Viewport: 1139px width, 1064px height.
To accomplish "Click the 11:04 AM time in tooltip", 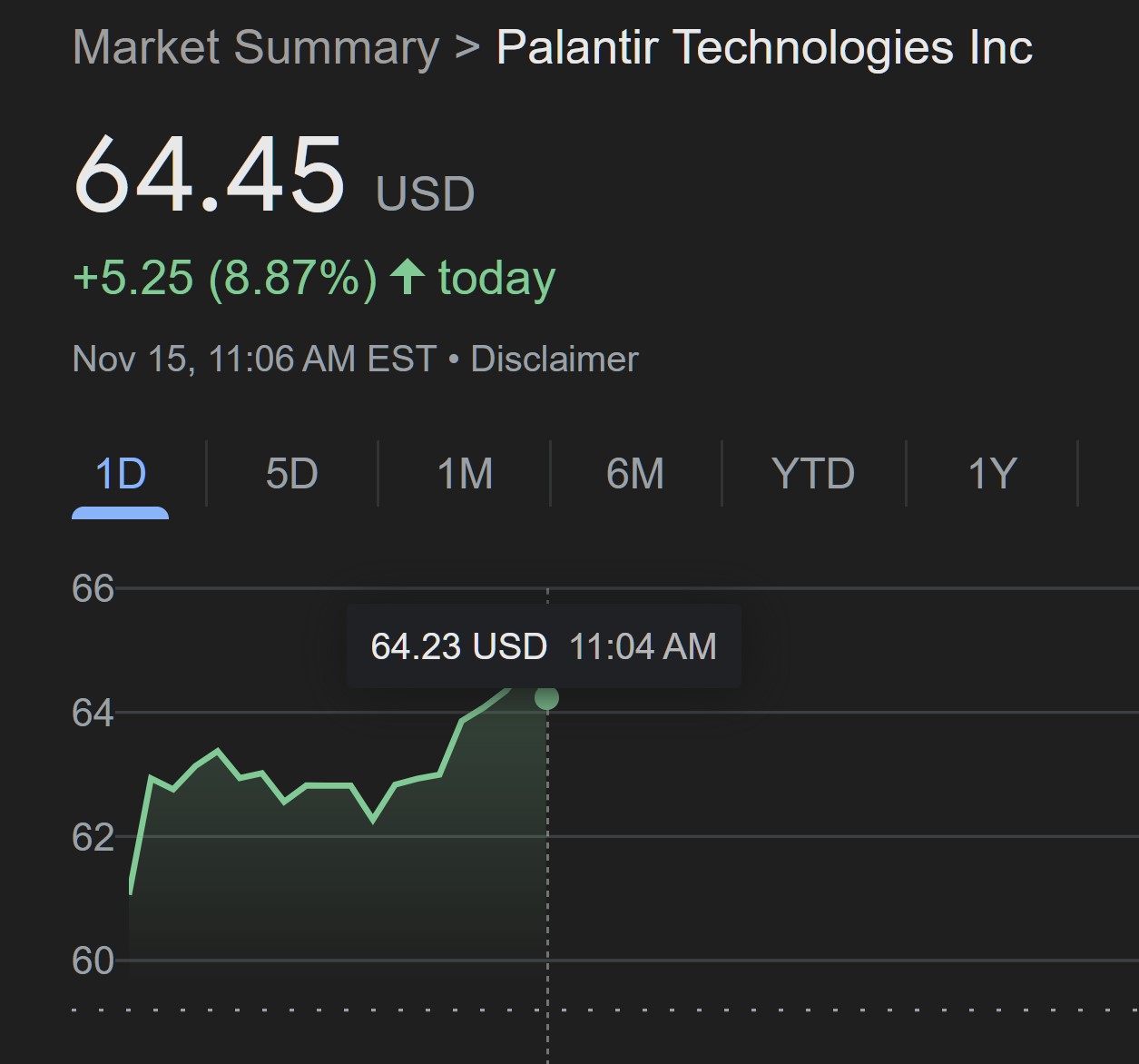I will point(643,646).
